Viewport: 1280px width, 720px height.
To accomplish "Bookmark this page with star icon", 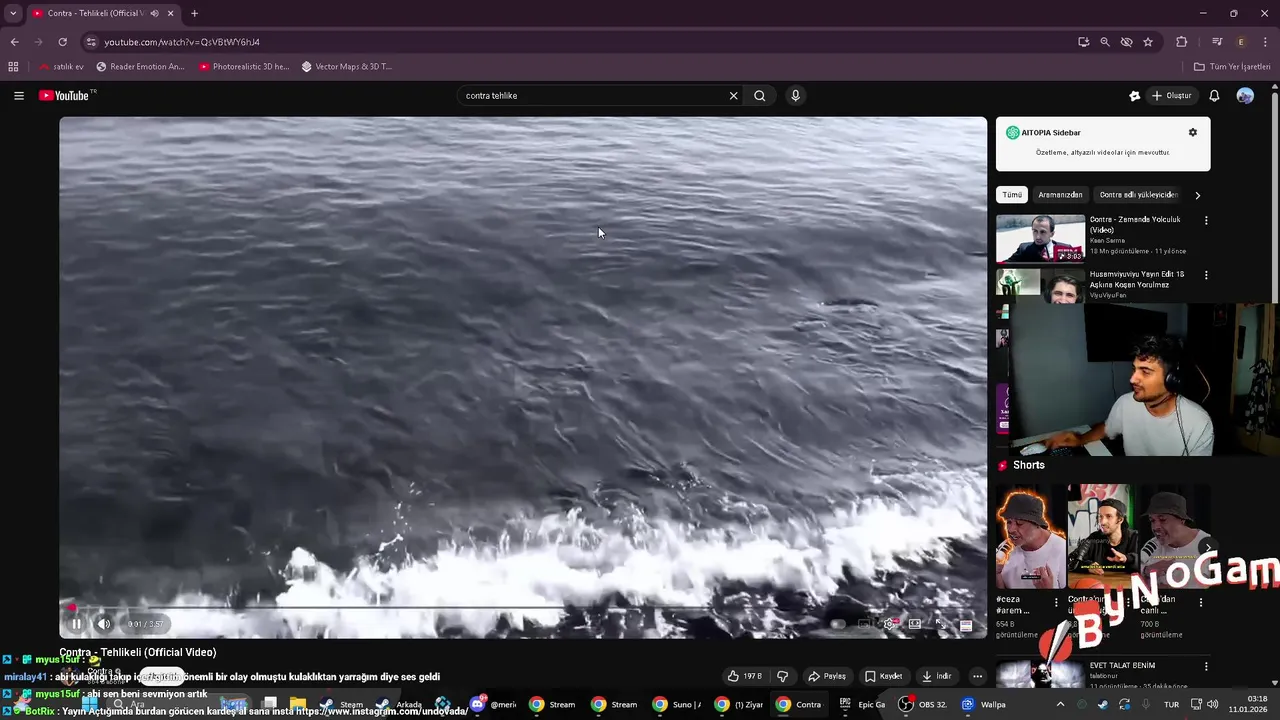I will tap(1148, 42).
